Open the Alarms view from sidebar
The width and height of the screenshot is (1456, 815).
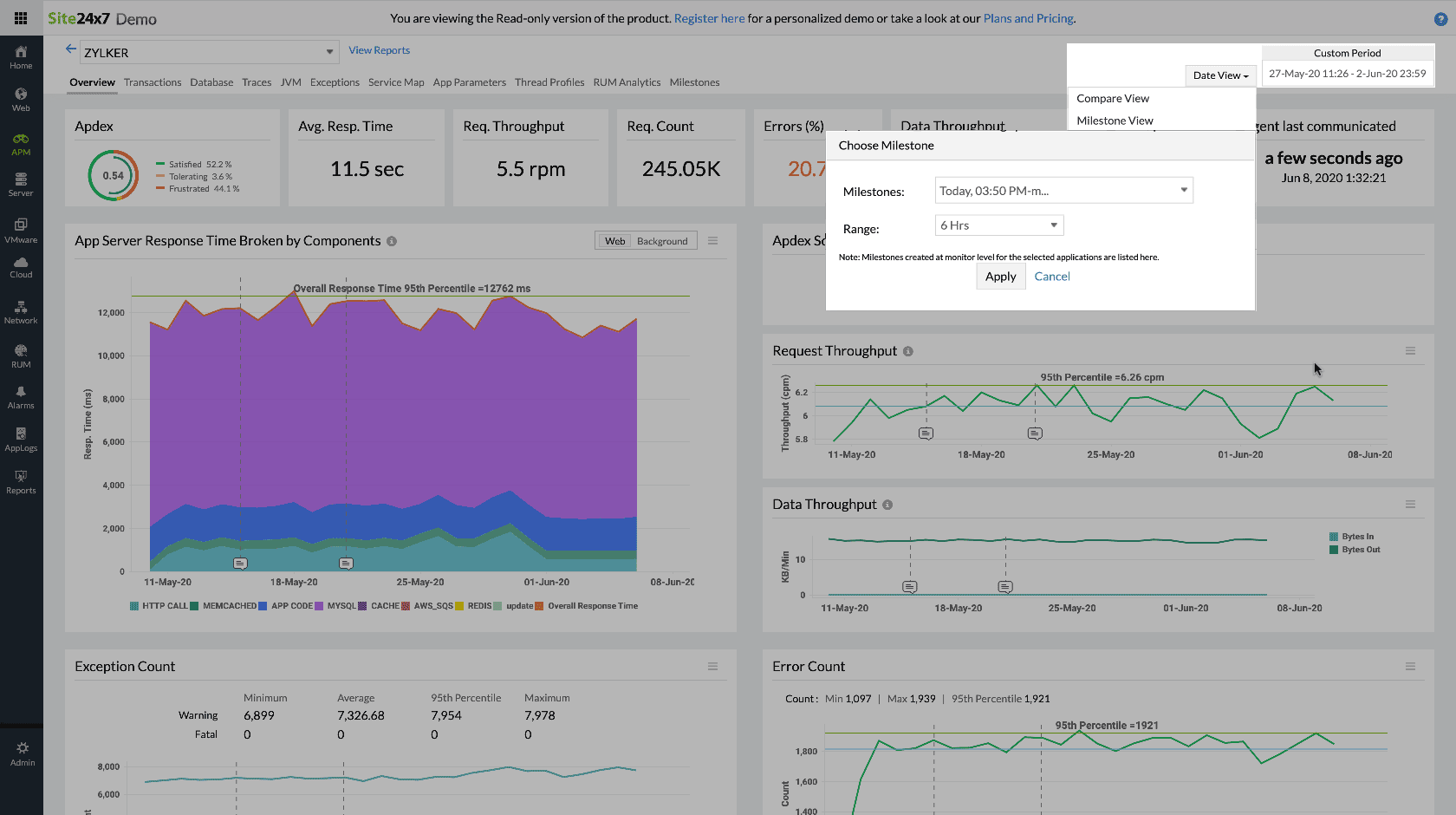click(x=21, y=397)
